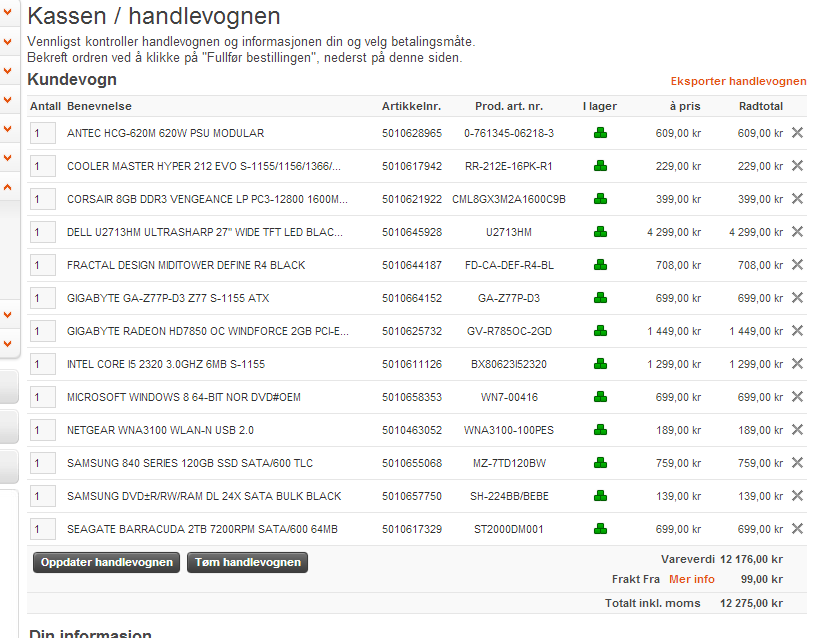The height and width of the screenshot is (638, 835).
Task: Remove Intel Core i5 2320 item
Action: point(797,364)
